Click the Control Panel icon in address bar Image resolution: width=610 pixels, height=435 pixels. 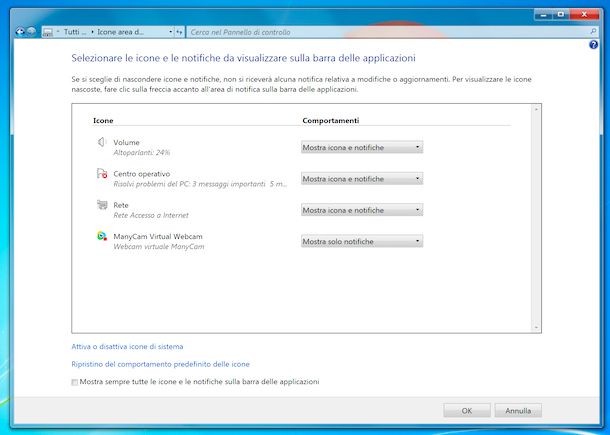[47, 32]
